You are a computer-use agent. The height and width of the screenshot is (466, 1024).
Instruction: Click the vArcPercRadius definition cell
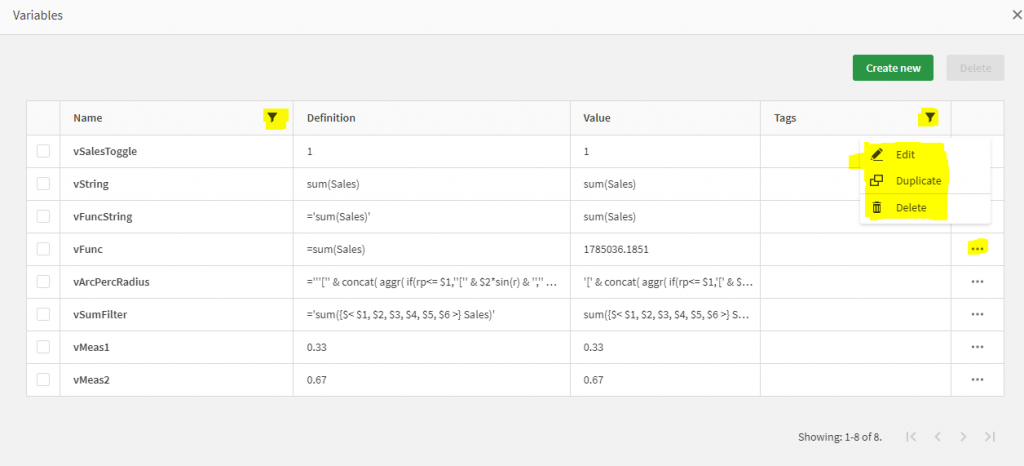tap(432, 282)
